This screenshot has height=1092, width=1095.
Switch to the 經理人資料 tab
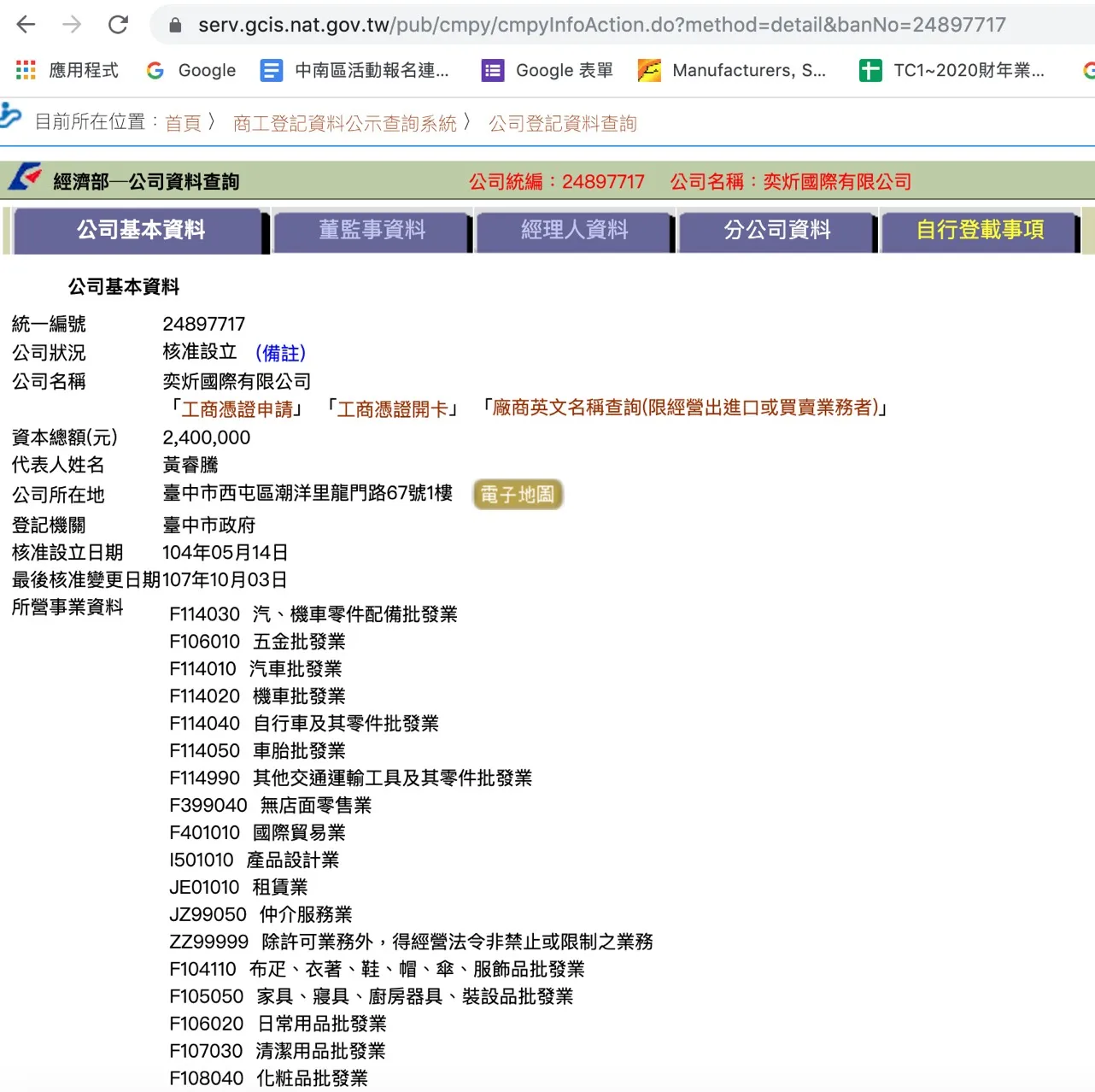574,230
